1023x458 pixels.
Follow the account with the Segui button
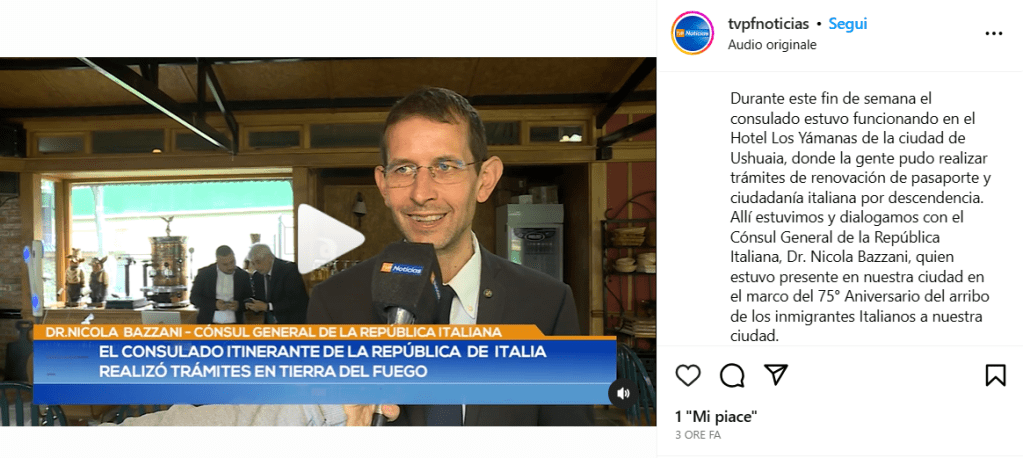(x=847, y=24)
